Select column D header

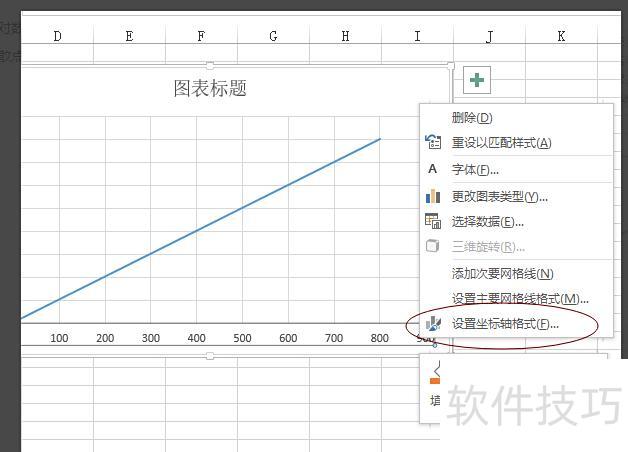[57, 36]
